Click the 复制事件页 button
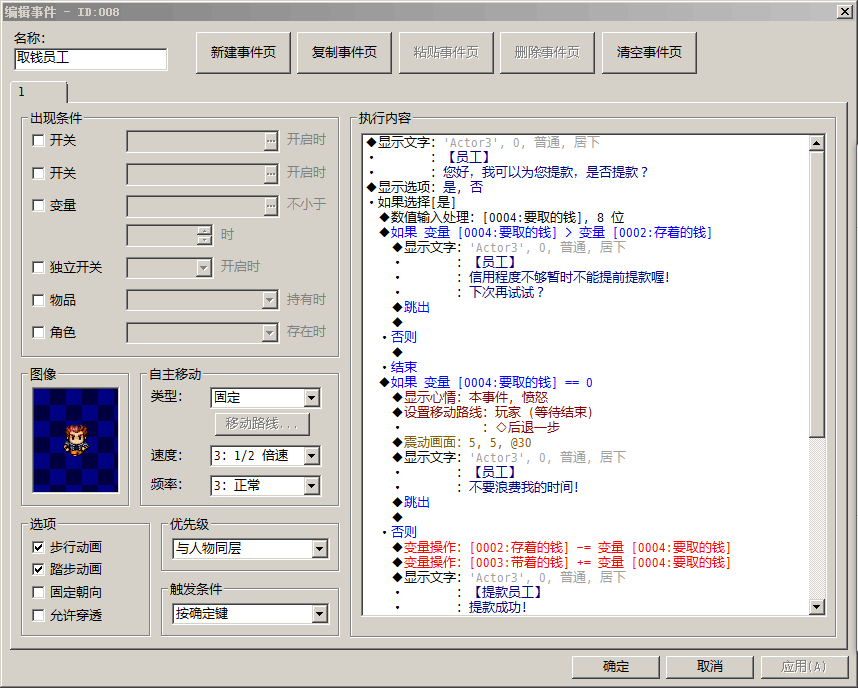 [x=344, y=53]
